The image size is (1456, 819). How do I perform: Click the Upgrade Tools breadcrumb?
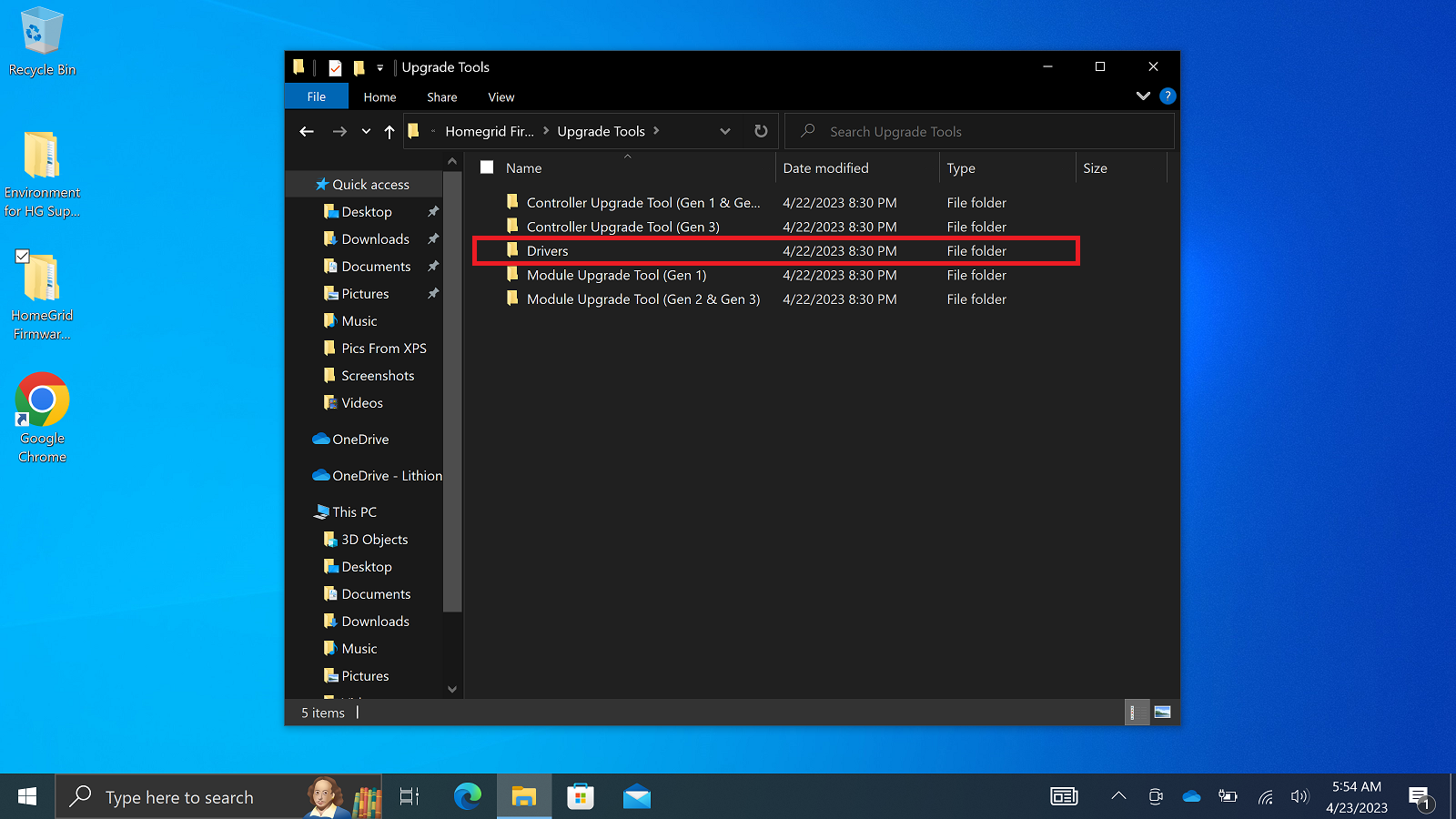click(x=601, y=132)
